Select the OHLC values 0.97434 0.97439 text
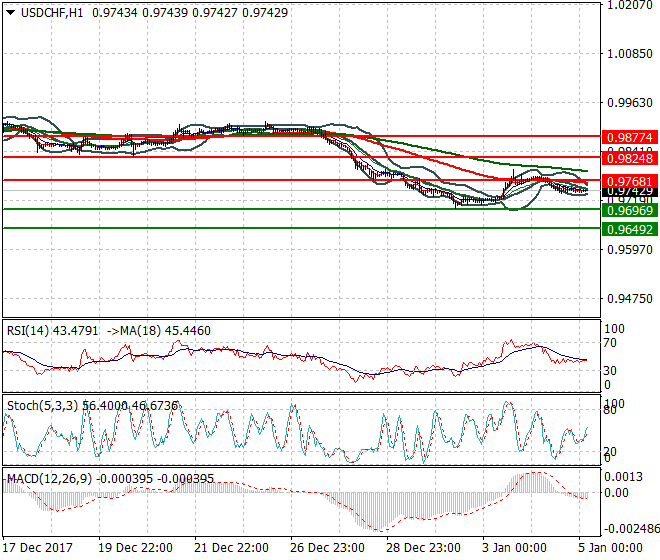The image size is (660, 560). [x=140, y=13]
